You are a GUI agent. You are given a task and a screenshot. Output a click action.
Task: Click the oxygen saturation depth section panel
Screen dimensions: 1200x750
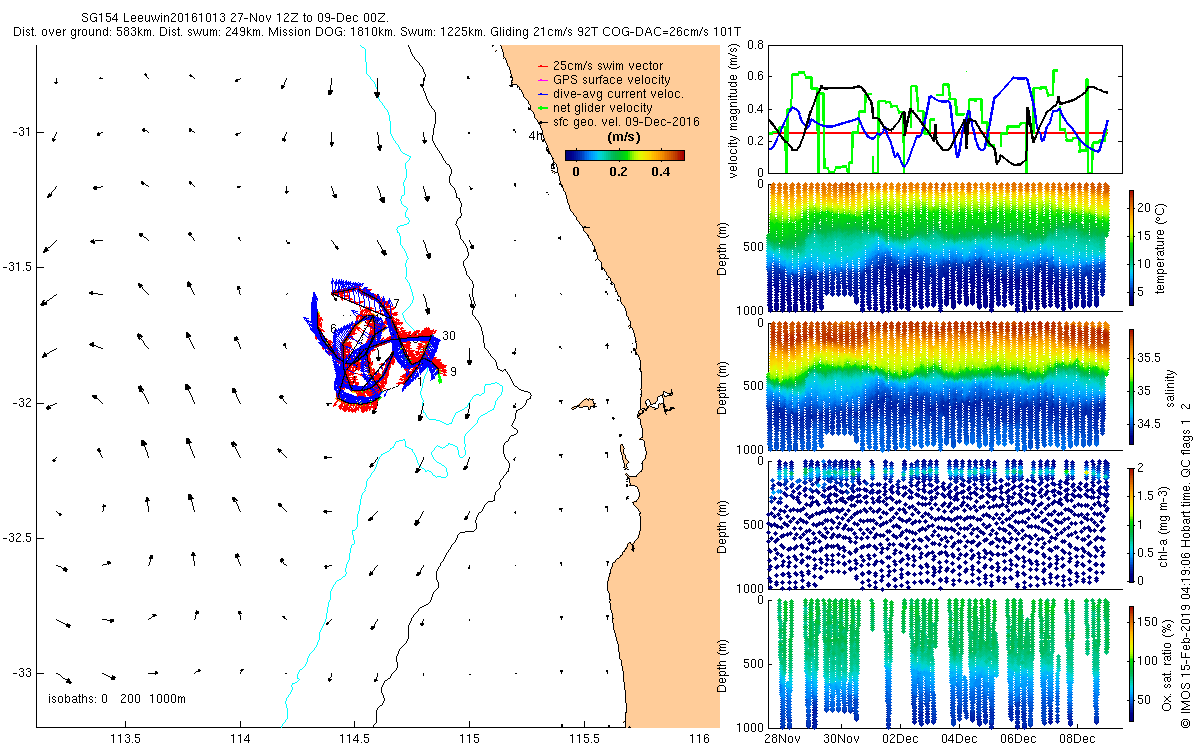[944, 663]
